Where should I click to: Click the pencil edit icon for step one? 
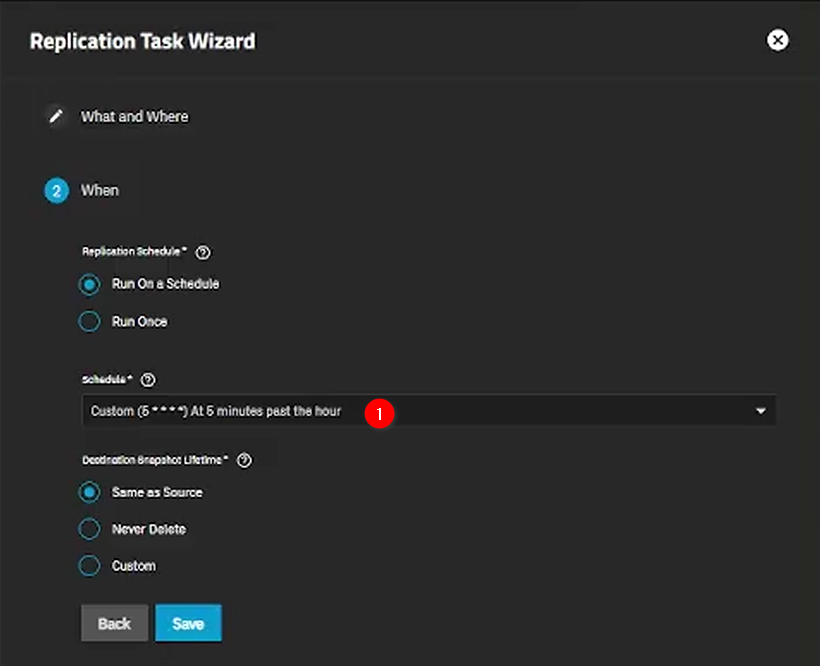(x=56, y=117)
